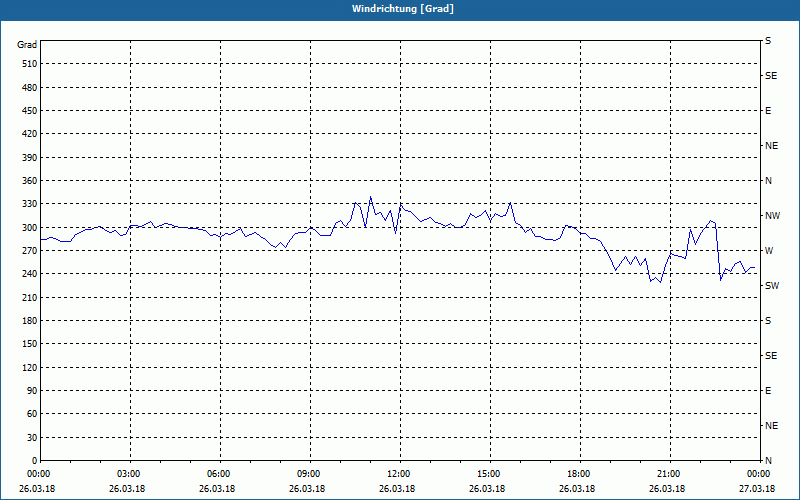Select the W compass label

click(769, 251)
